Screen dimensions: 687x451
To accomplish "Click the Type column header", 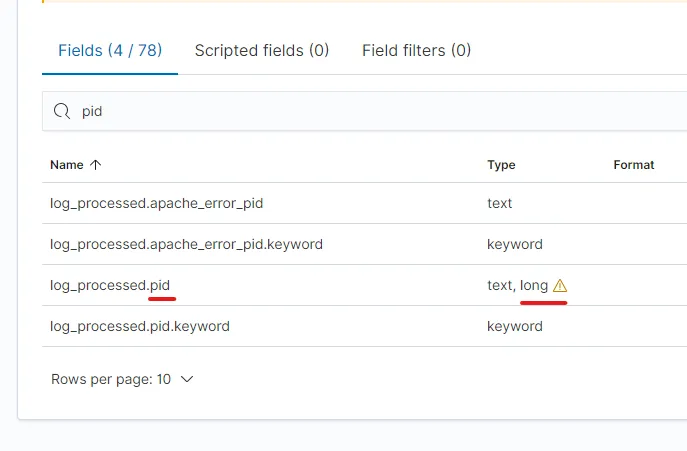I will 501,165.
